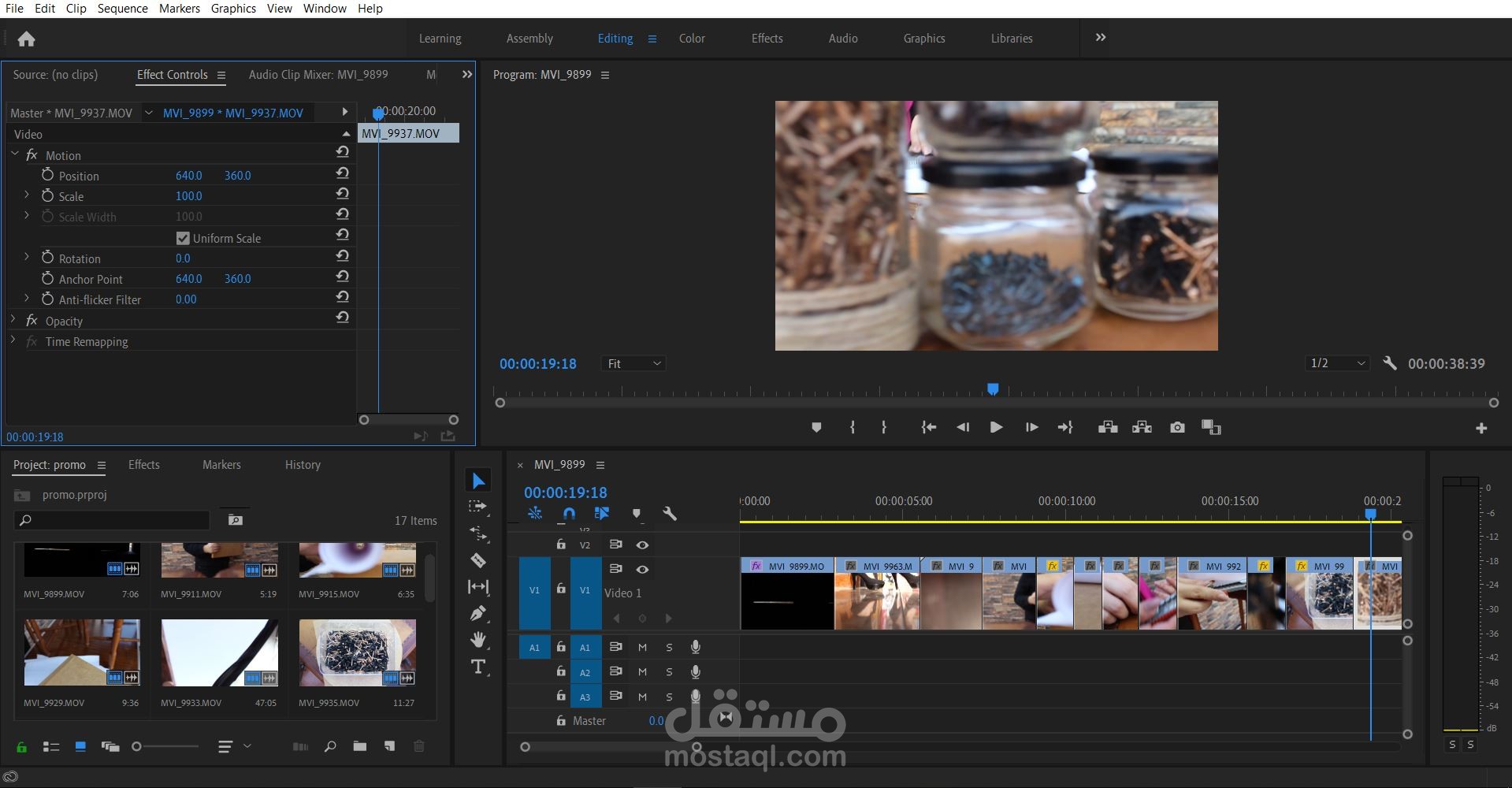Open the Sequence menu
The height and width of the screenshot is (788, 1512).
(122, 9)
